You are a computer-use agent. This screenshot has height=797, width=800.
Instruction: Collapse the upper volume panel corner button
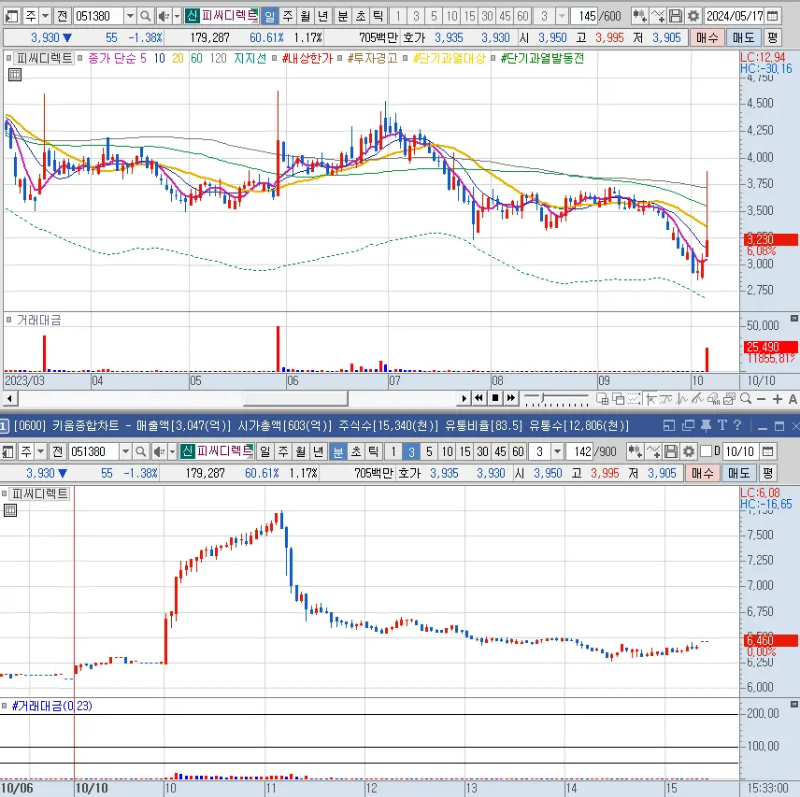[794, 318]
